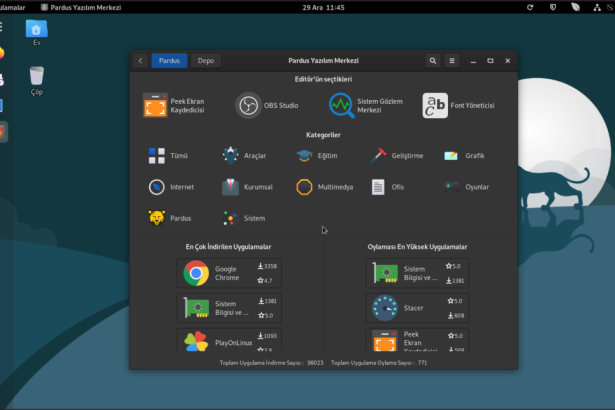
Task: Select the Sistem category
Action: (x=244, y=218)
